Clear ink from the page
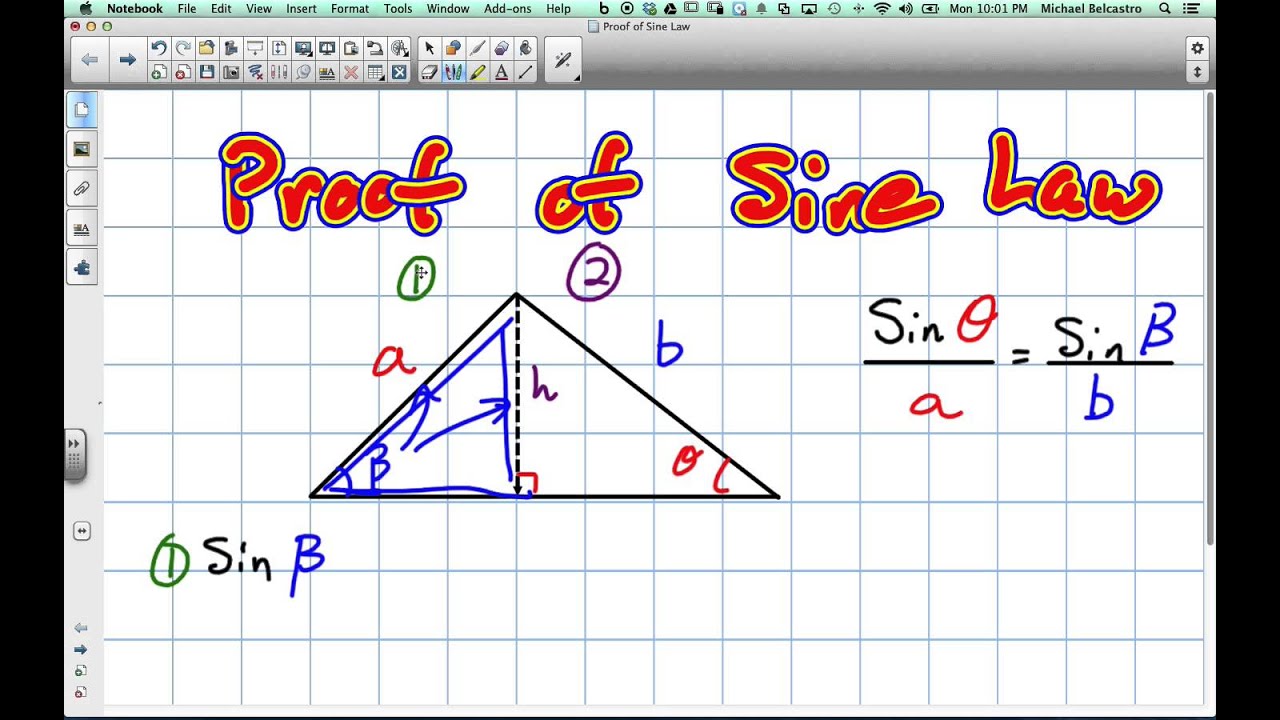This screenshot has width=1280, height=720. pyautogui.click(x=255, y=72)
